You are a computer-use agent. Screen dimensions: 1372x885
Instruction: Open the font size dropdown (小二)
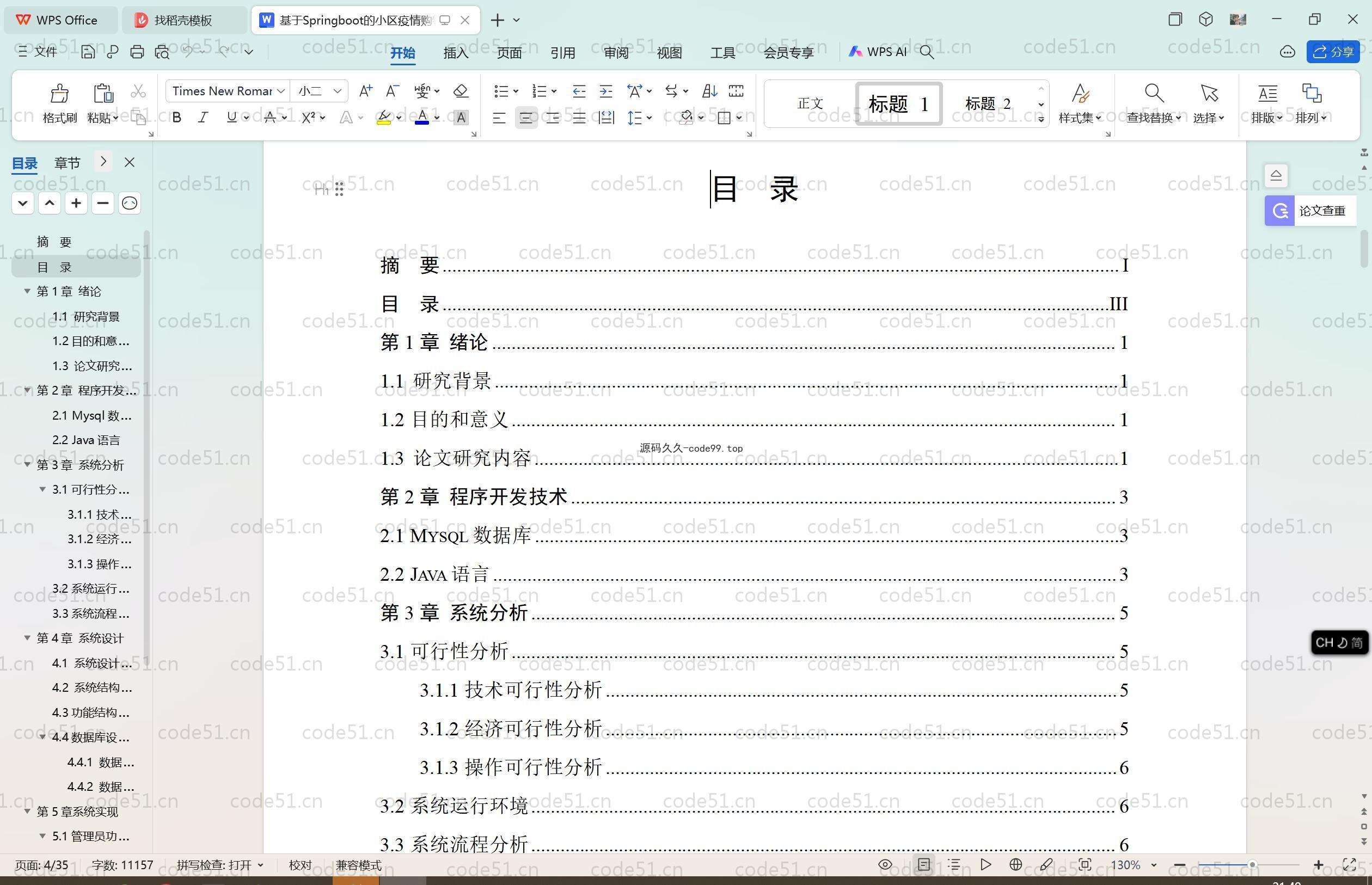338,91
